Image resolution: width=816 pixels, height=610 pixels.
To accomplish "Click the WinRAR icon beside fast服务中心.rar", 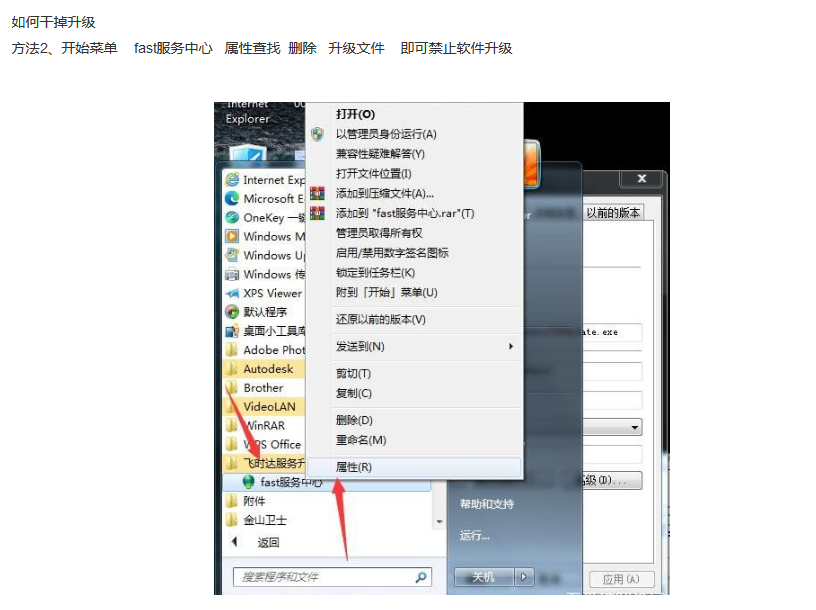I will 317,213.
